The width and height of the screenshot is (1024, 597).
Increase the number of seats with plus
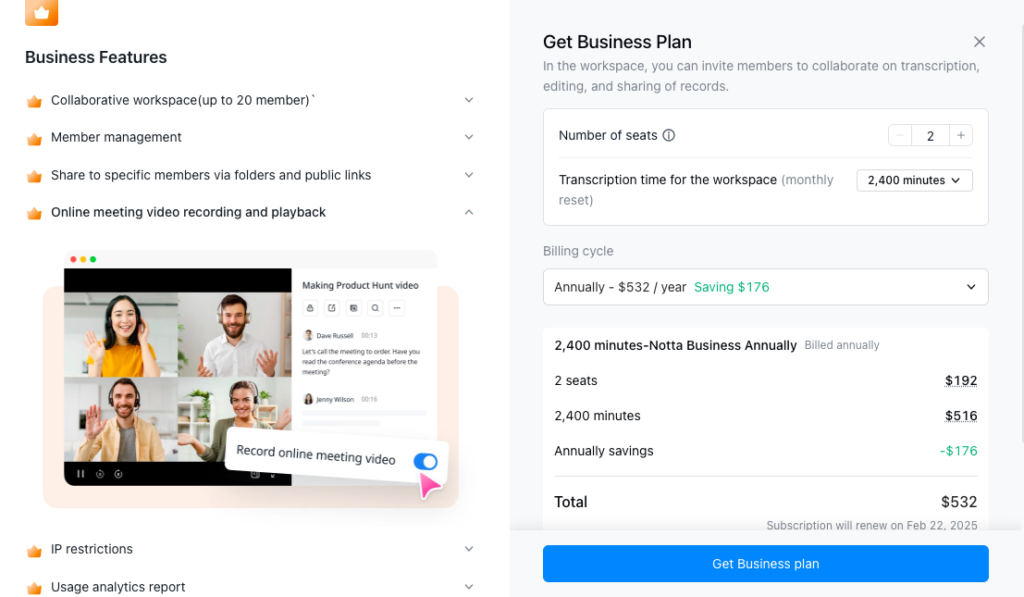961,136
